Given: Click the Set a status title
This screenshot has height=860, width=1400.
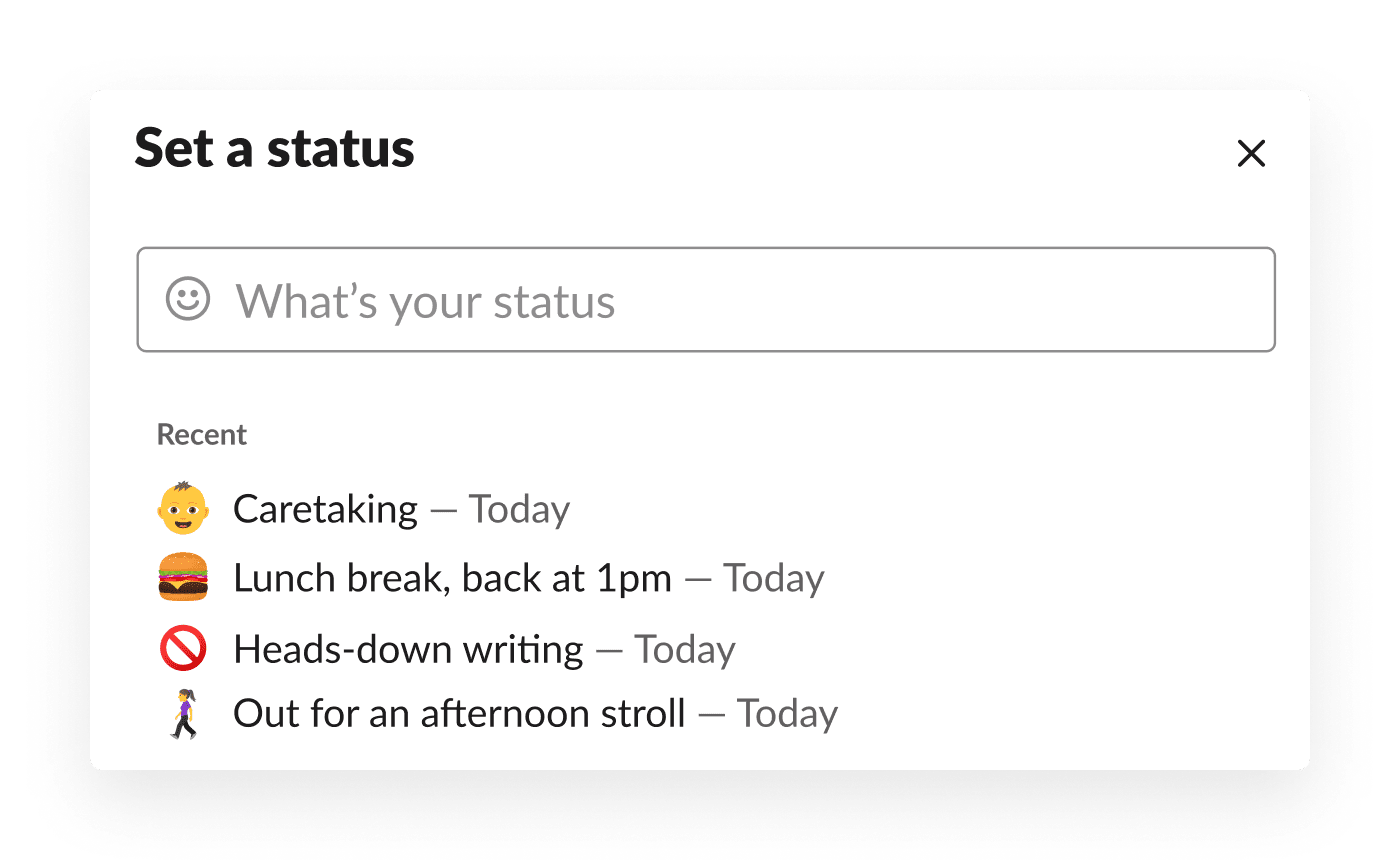Looking at the screenshot, I should [274, 148].
